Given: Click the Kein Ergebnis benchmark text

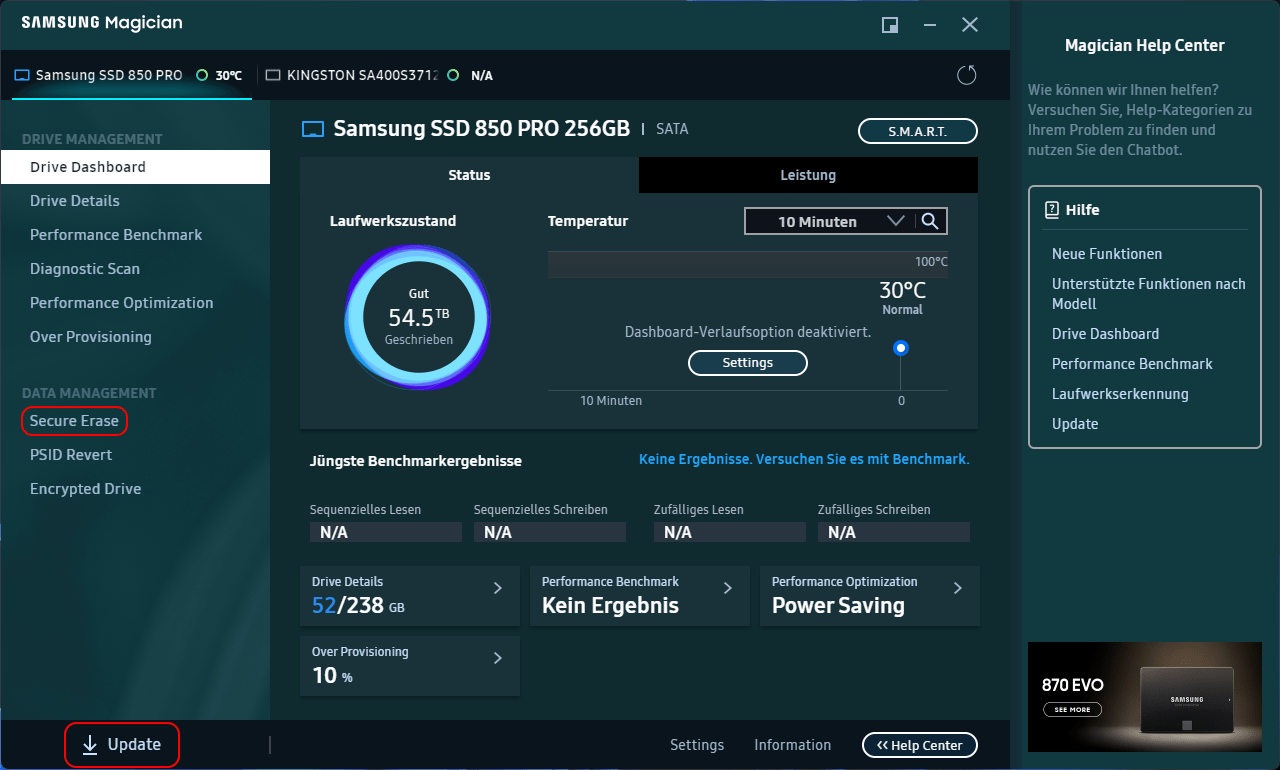Looking at the screenshot, I should point(610,605).
